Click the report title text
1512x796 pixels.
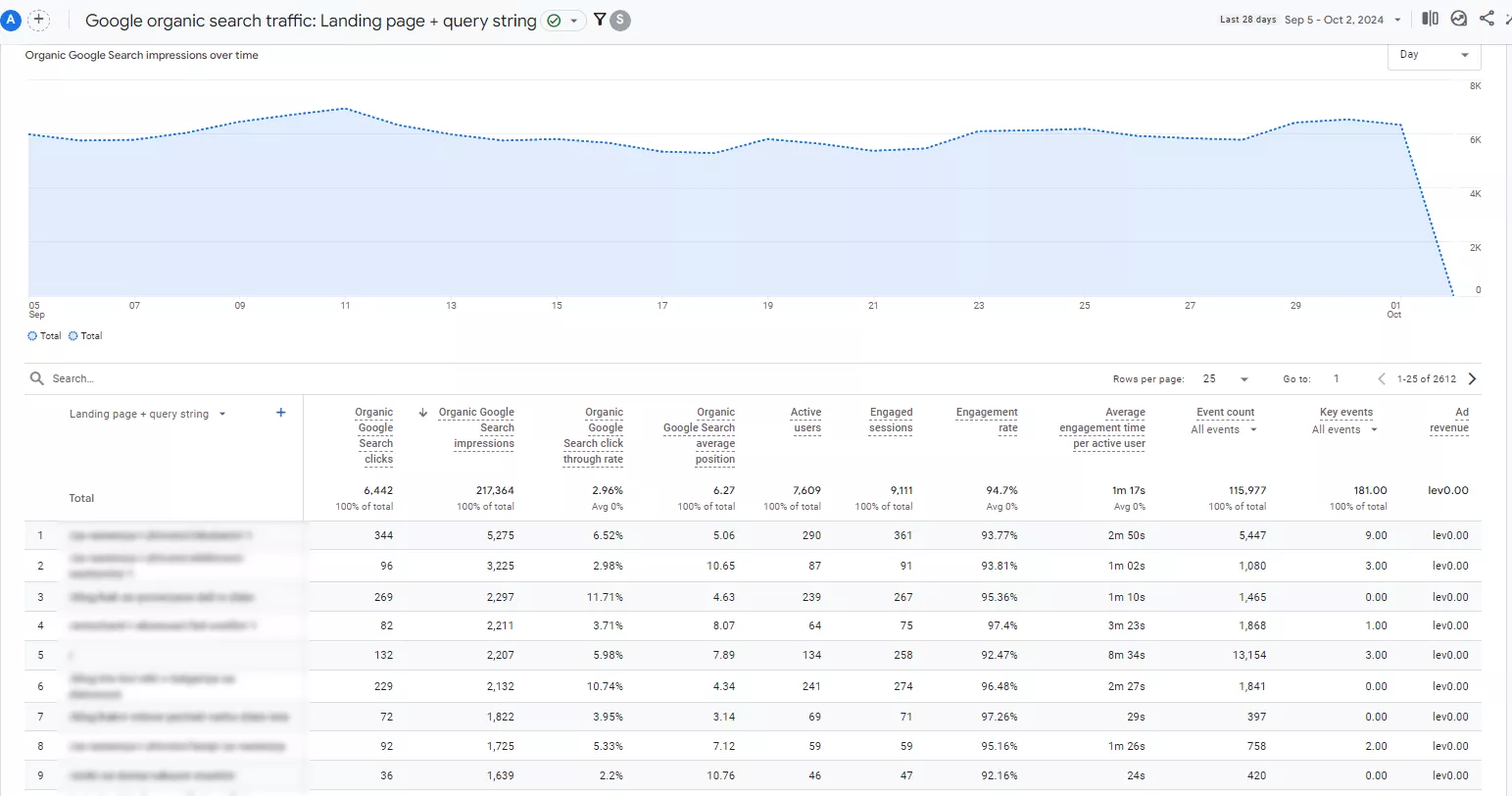point(311,20)
